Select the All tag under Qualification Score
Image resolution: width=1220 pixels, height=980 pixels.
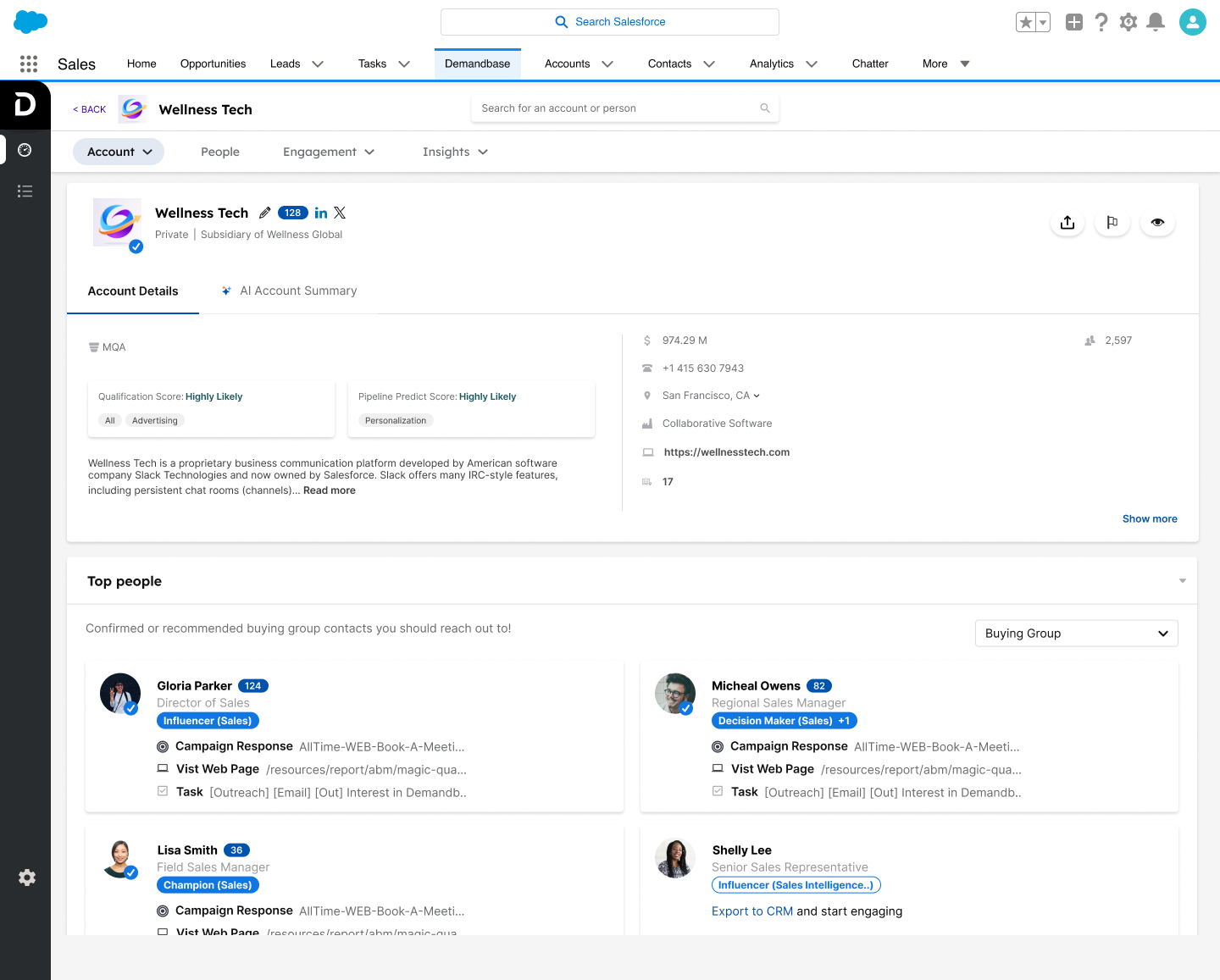click(110, 421)
